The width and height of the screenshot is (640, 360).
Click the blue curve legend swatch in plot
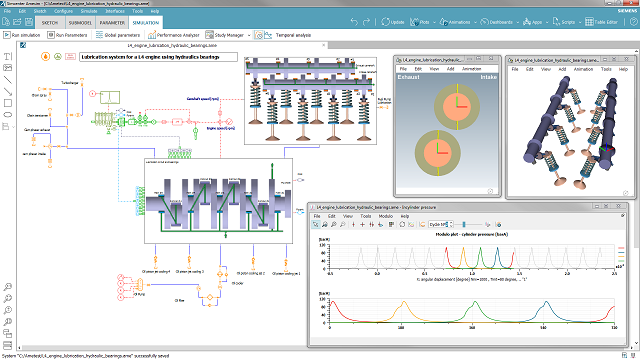point(621,253)
